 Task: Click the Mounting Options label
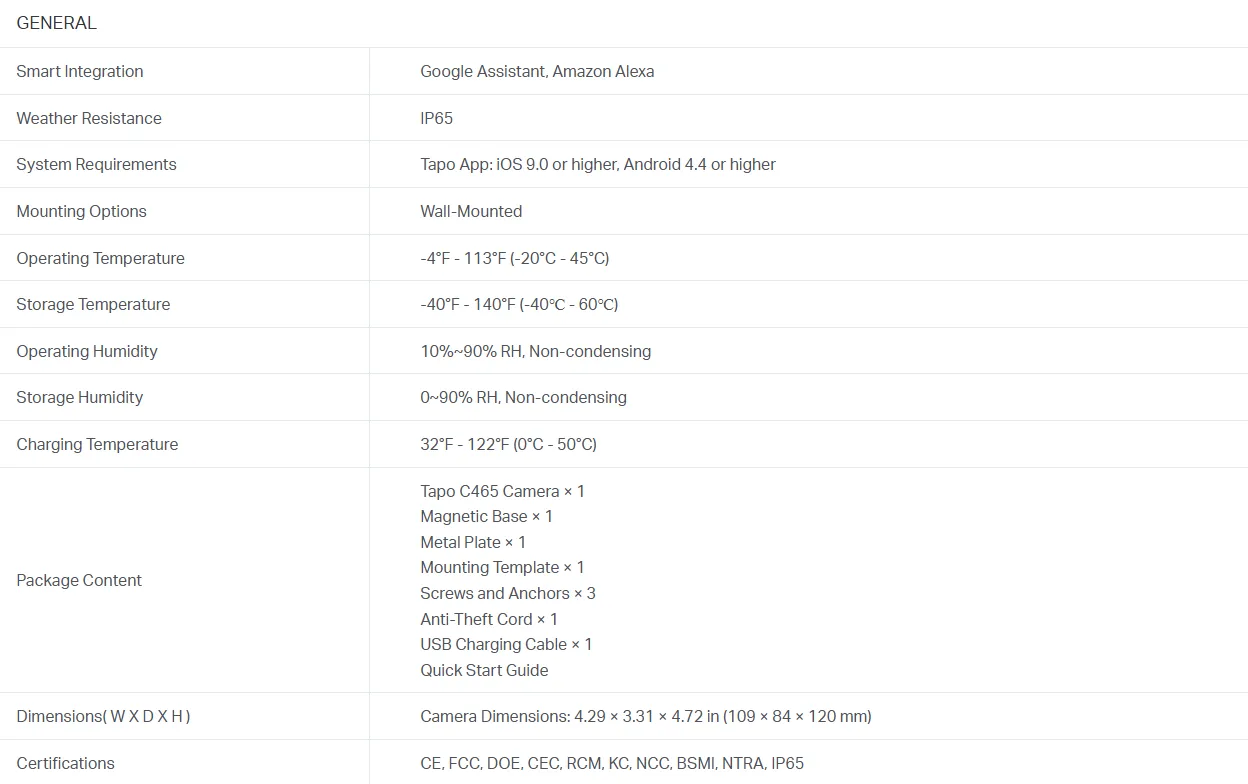pyautogui.click(x=81, y=211)
